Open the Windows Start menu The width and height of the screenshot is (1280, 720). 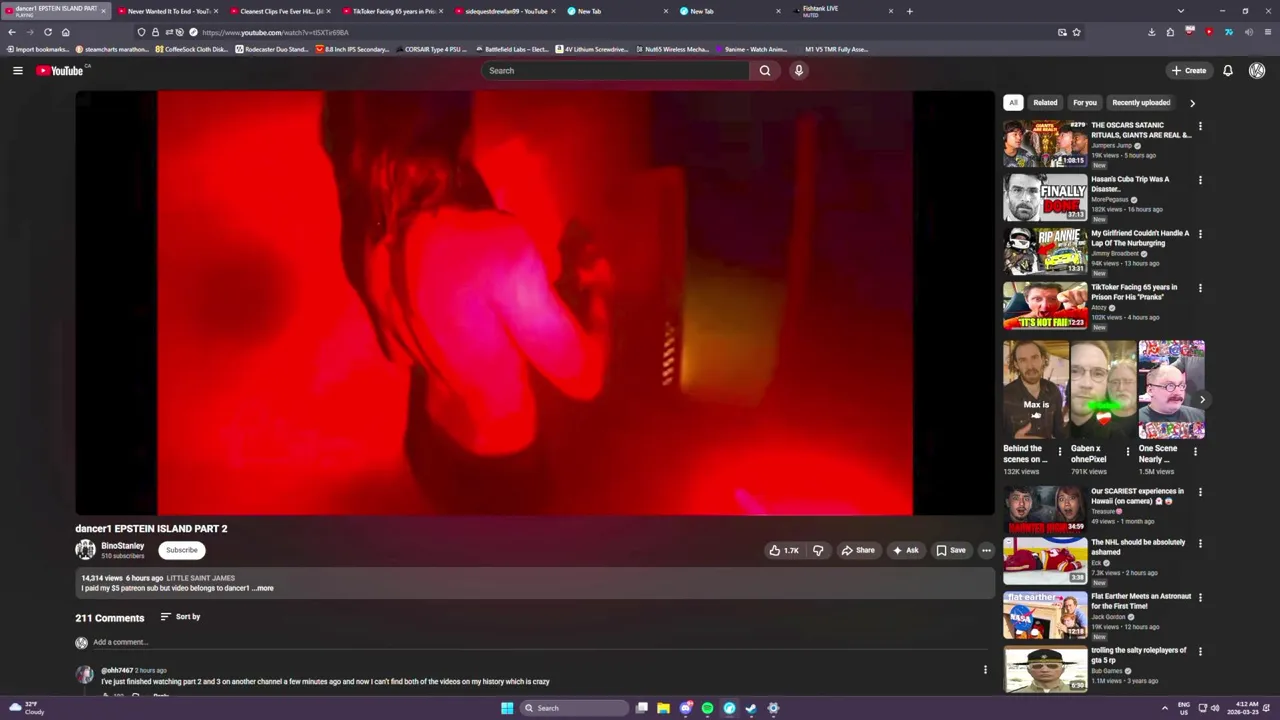(x=507, y=708)
